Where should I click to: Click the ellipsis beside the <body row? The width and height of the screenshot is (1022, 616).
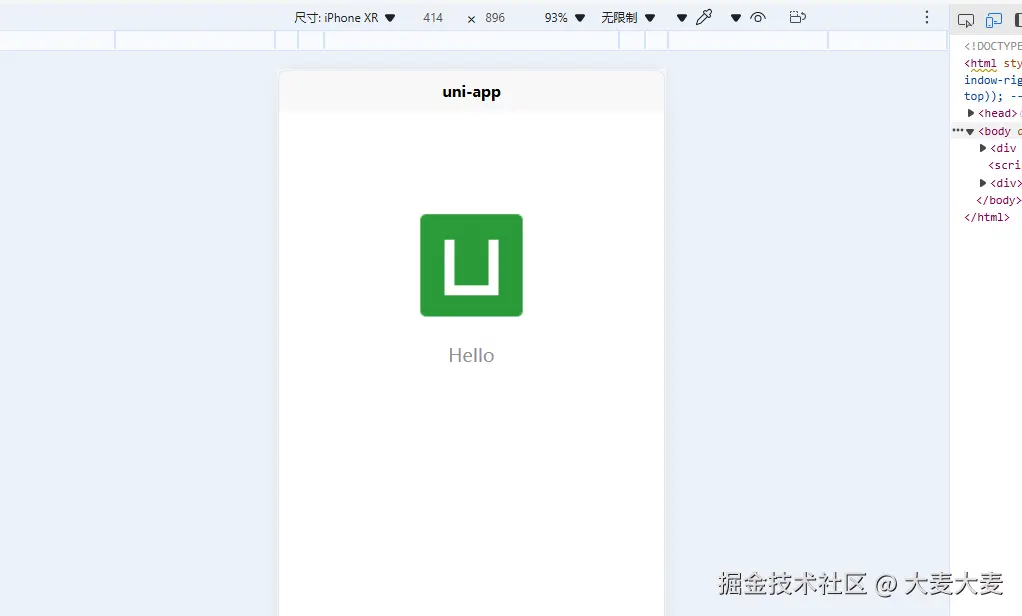(x=957, y=130)
